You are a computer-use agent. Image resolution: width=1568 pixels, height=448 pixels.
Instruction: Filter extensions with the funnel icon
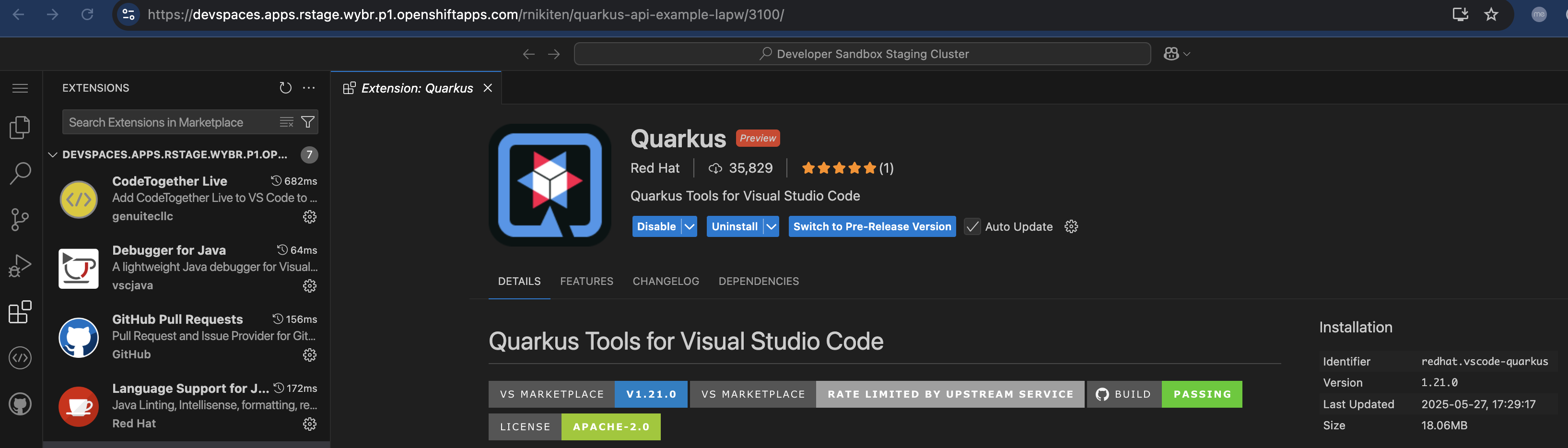[x=308, y=122]
